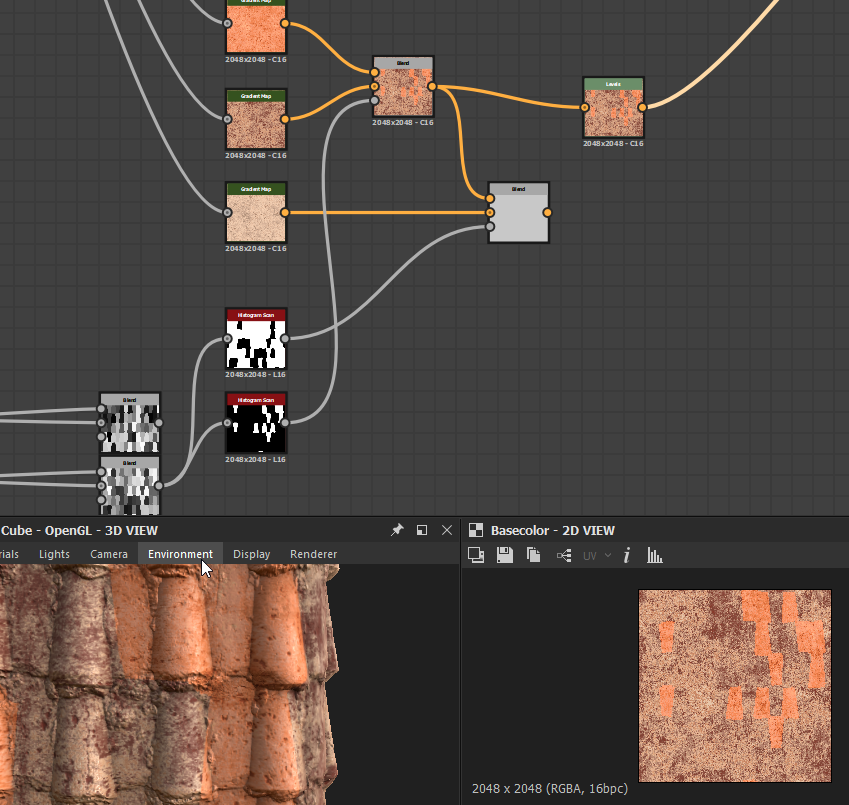Click the output connector of the beige Gradient Map
The height and width of the screenshot is (805, 849).
click(x=285, y=213)
